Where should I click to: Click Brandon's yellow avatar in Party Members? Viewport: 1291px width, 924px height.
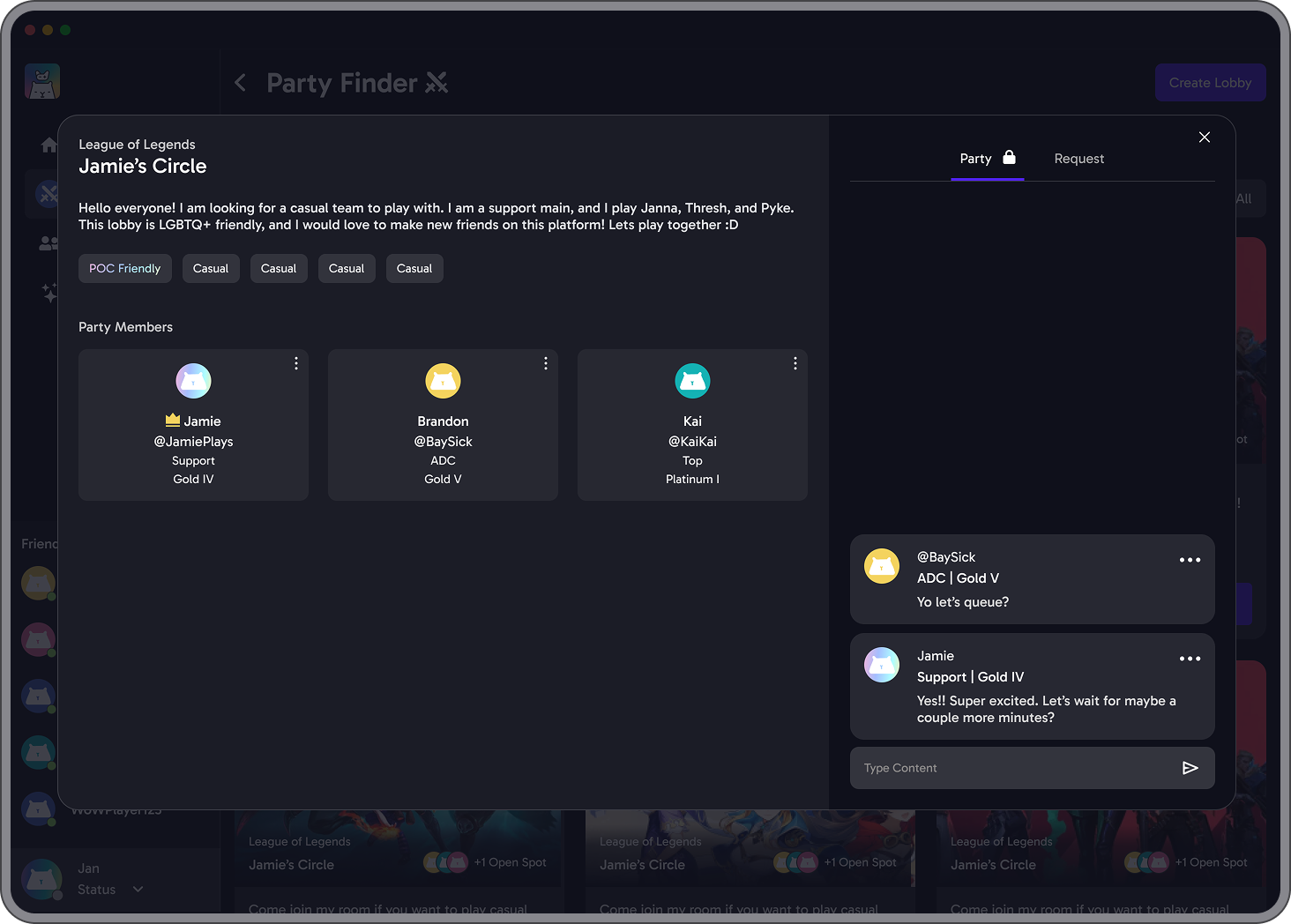click(444, 381)
